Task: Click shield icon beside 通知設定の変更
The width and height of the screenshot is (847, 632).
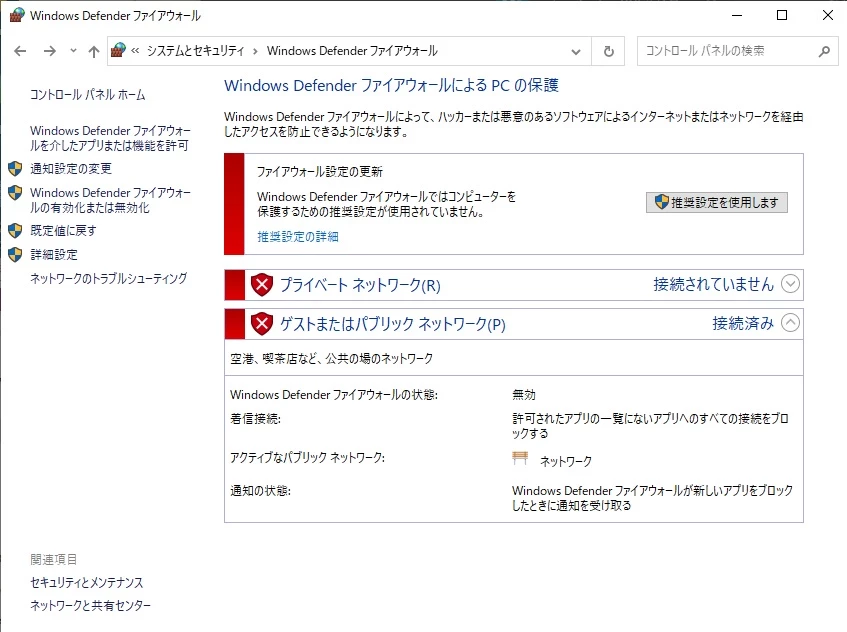Action: (16, 169)
